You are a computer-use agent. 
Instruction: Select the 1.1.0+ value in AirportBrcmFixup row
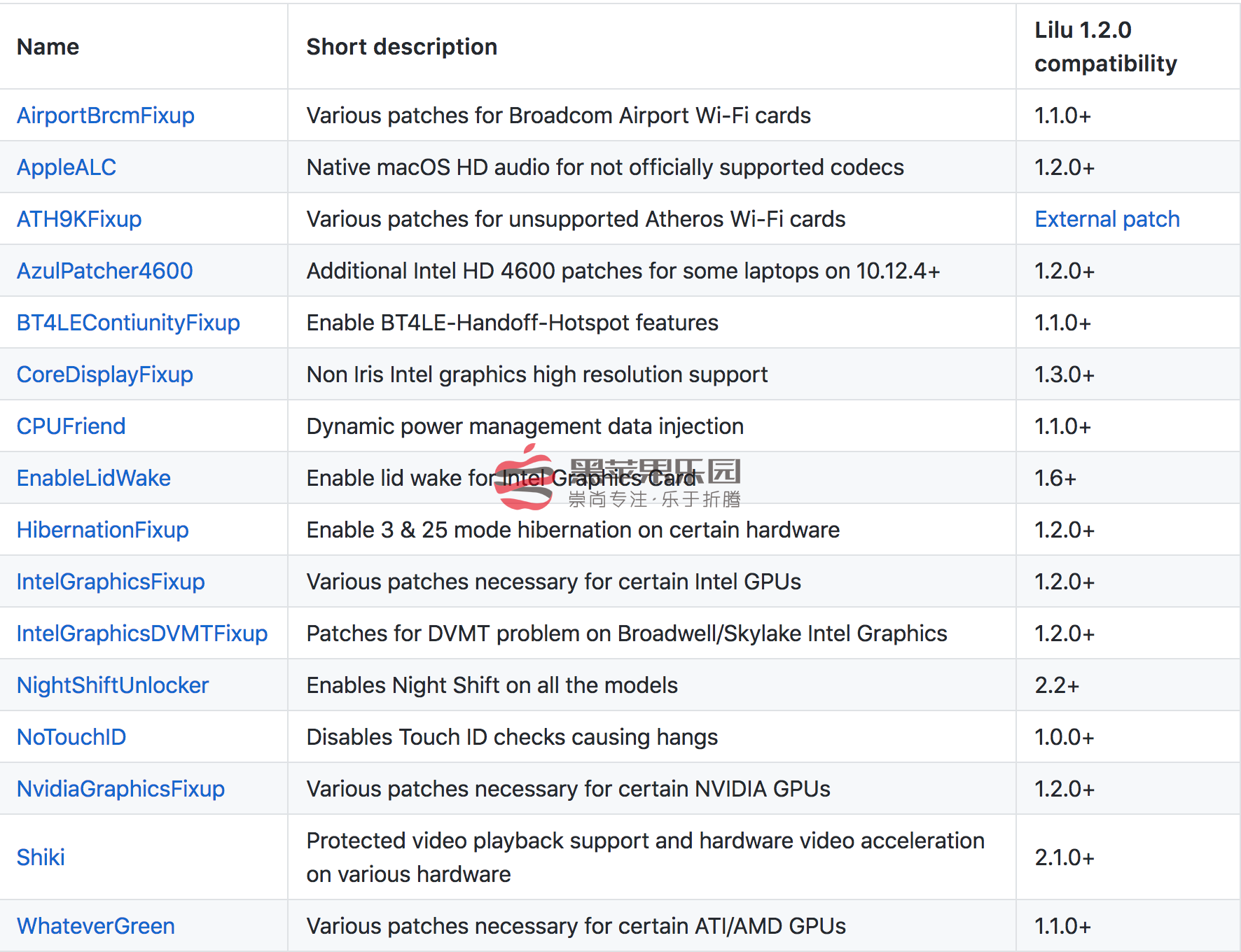coord(1063,115)
